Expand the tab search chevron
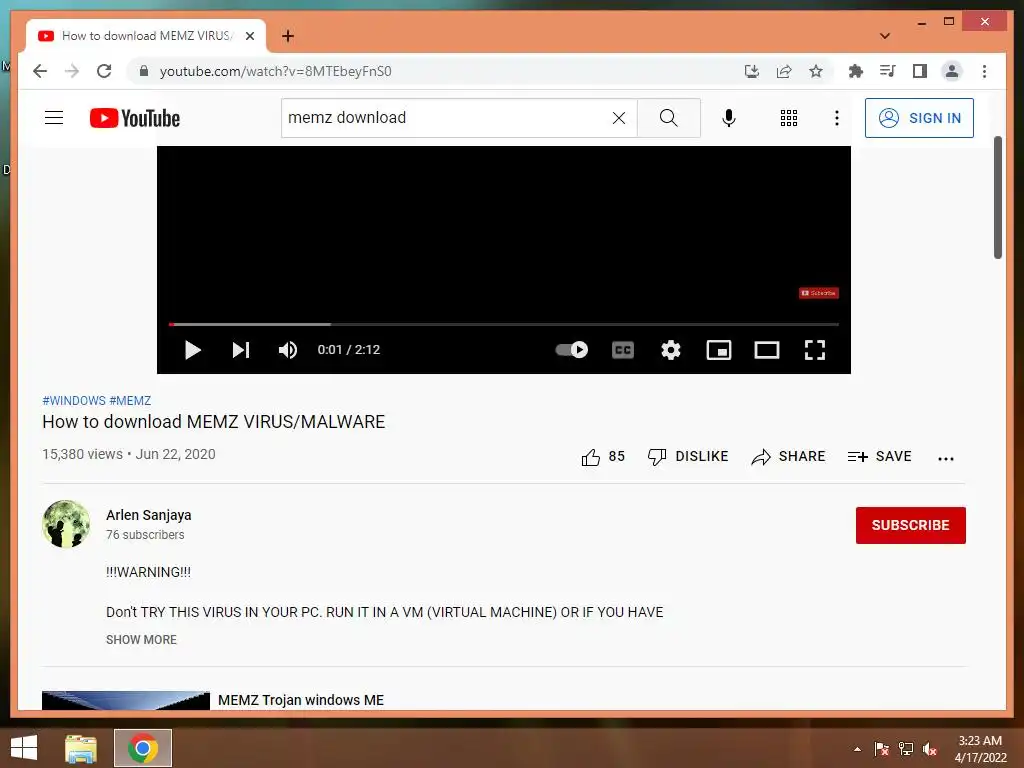Image resolution: width=1024 pixels, height=768 pixels. click(885, 36)
